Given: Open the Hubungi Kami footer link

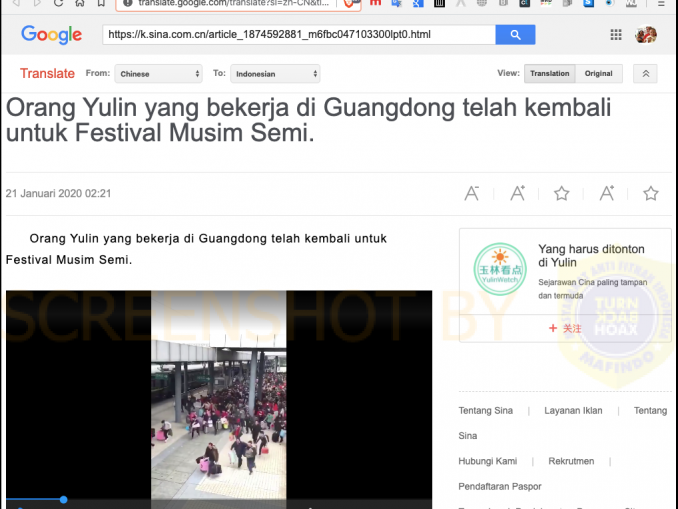Looking at the screenshot, I should point(487,461).
